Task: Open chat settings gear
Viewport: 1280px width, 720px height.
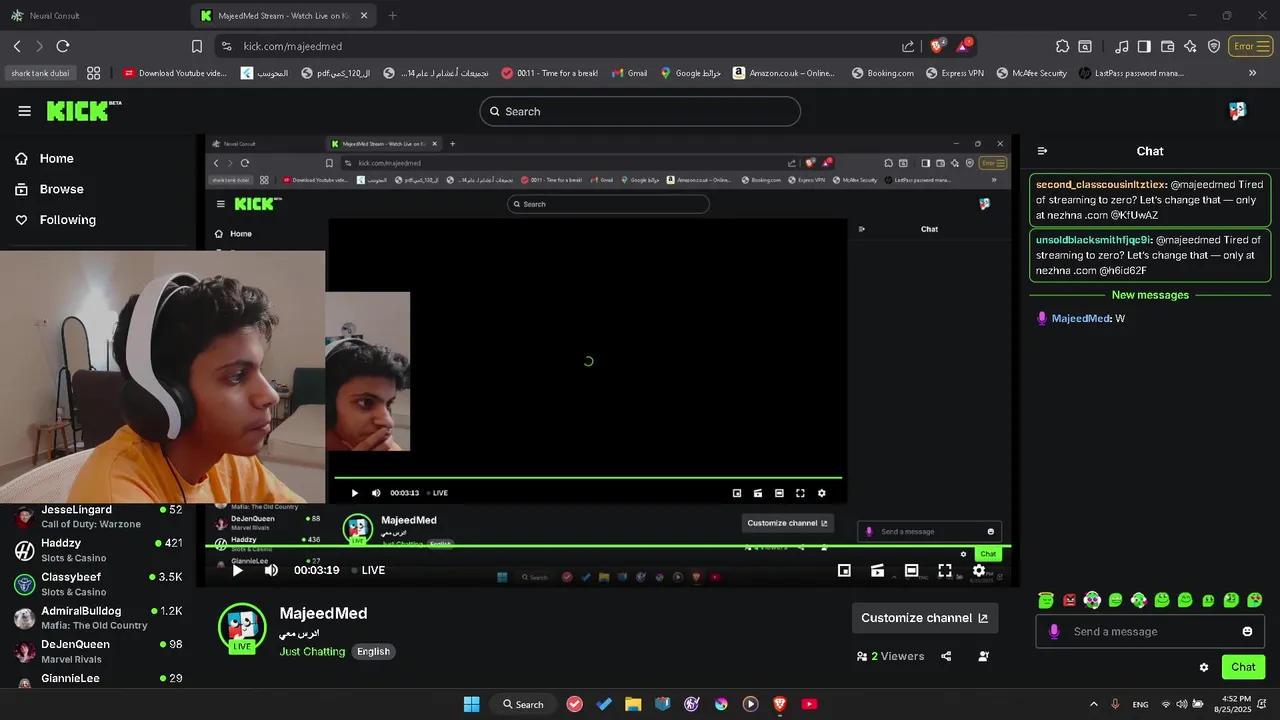Action: 1204,667
